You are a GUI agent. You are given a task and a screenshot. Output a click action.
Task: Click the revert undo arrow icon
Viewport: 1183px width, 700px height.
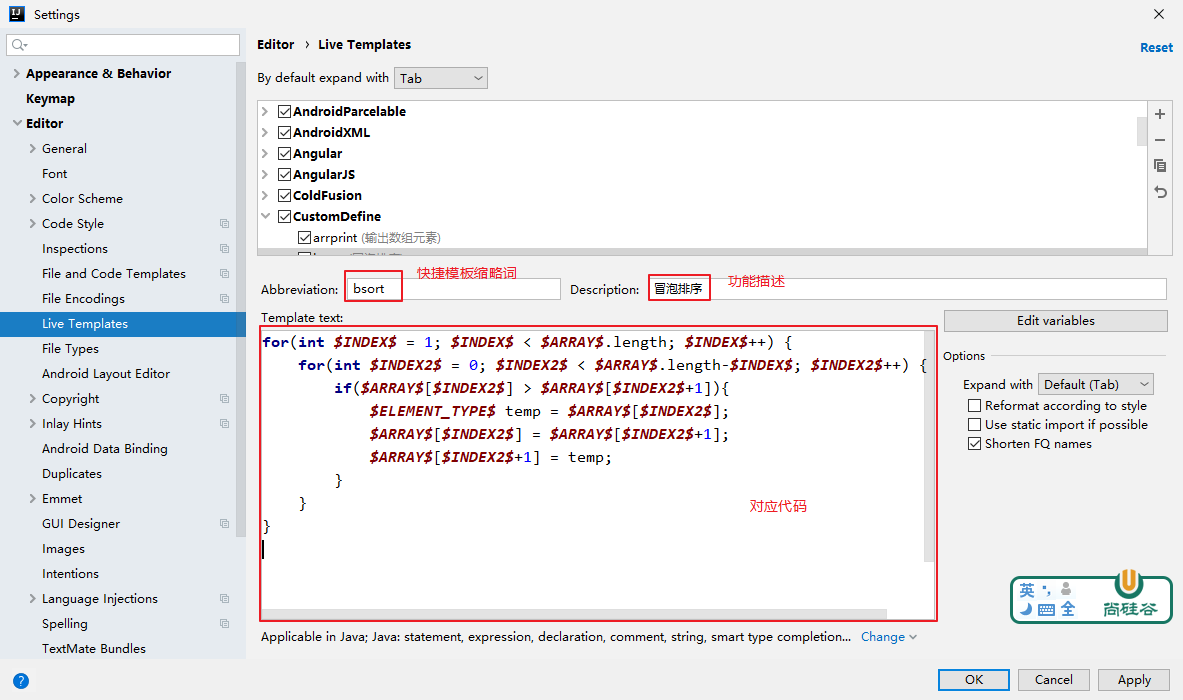[1160, 192]
